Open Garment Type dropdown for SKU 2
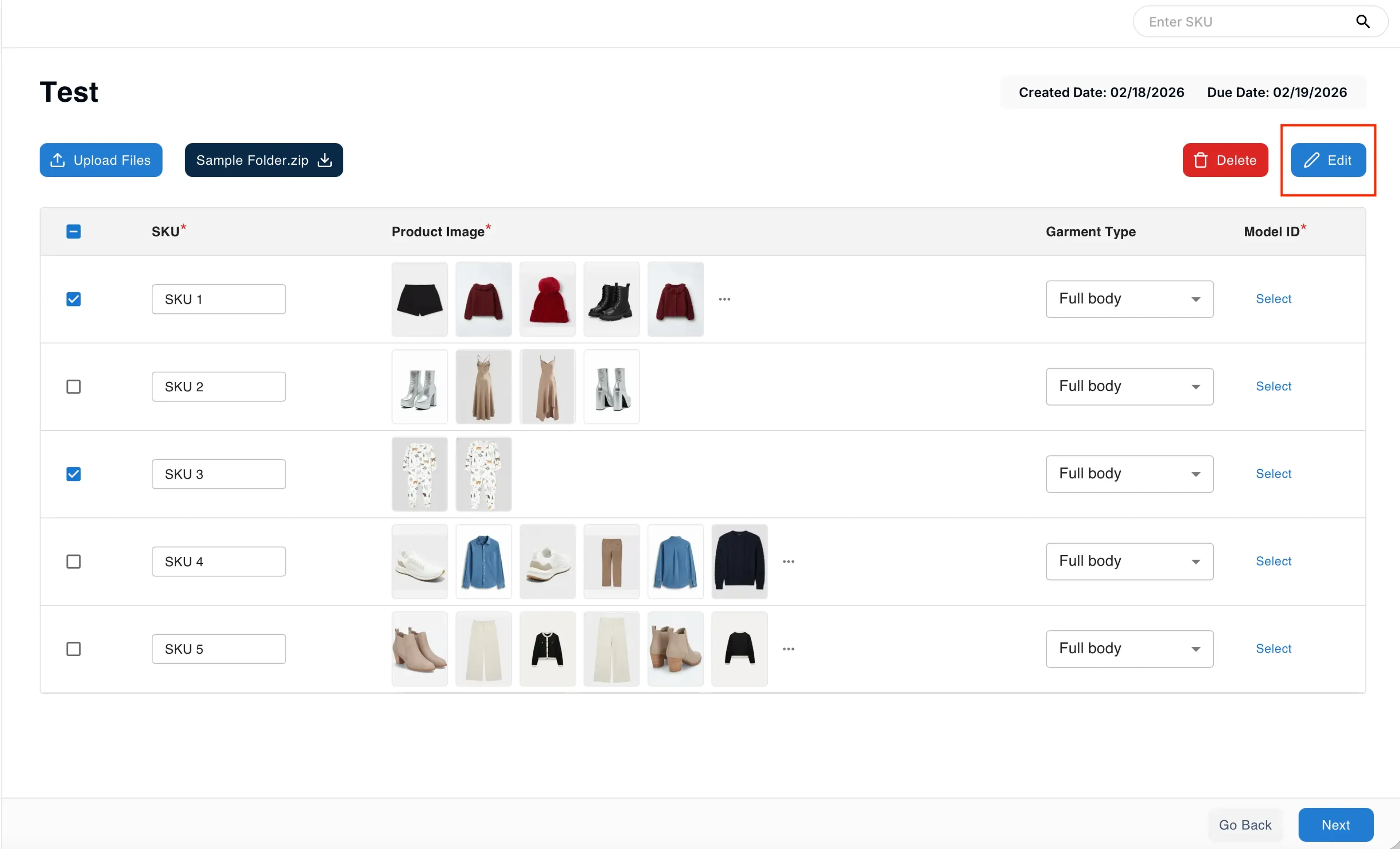 [x=1129, y=387]
